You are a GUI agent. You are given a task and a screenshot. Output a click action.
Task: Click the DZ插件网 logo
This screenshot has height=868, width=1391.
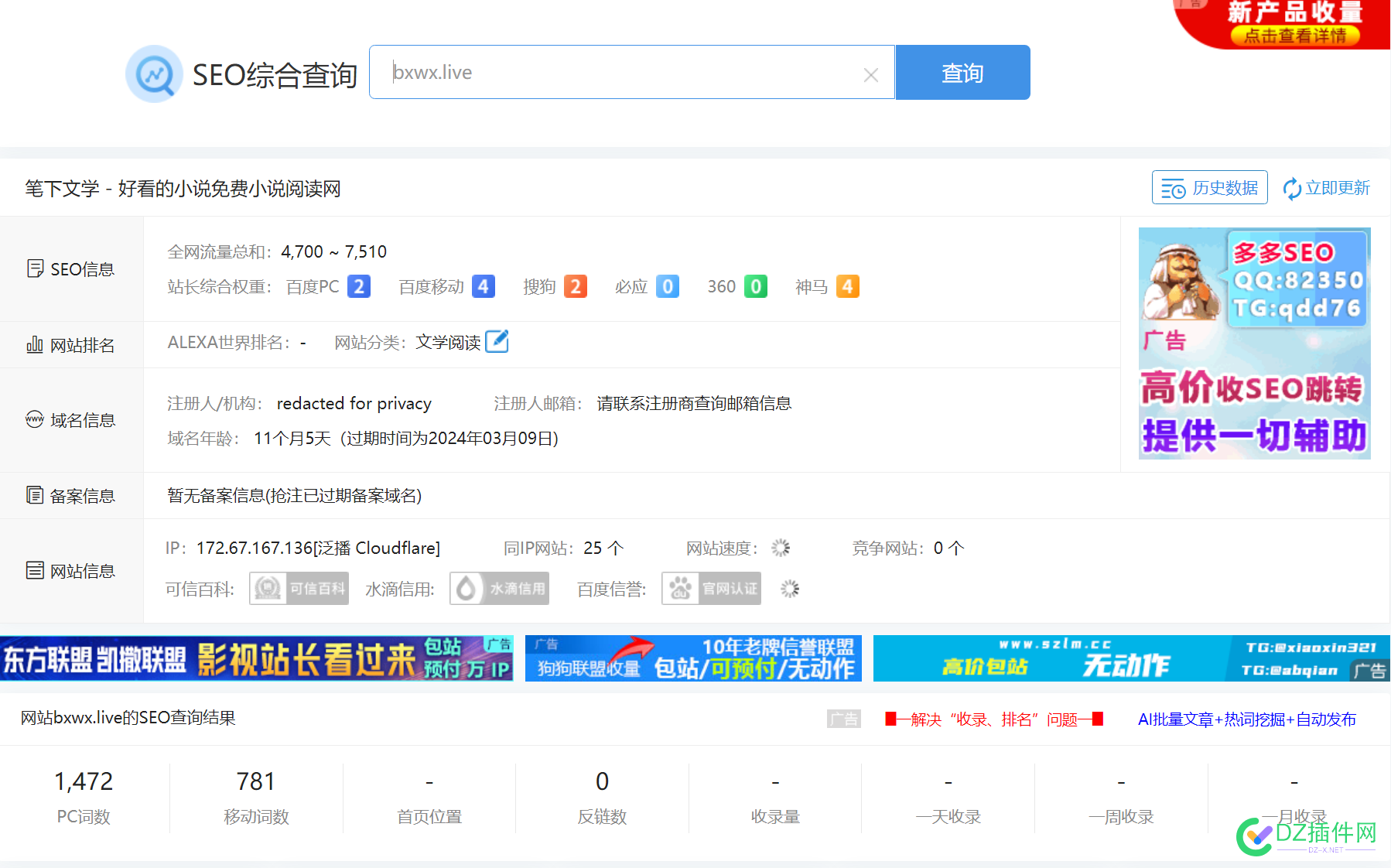tap(1307, 836)
